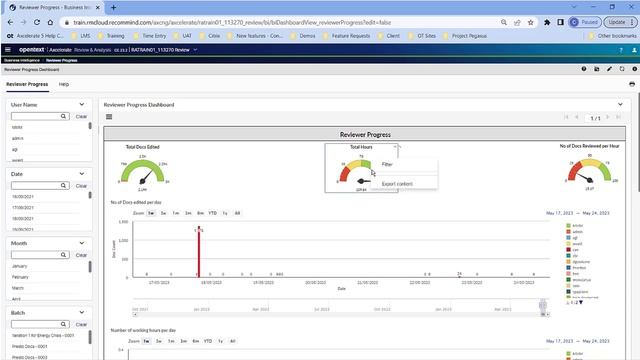Click search icon in Date filter
This screenshot has height=360, width=640.
click(63, 185)
